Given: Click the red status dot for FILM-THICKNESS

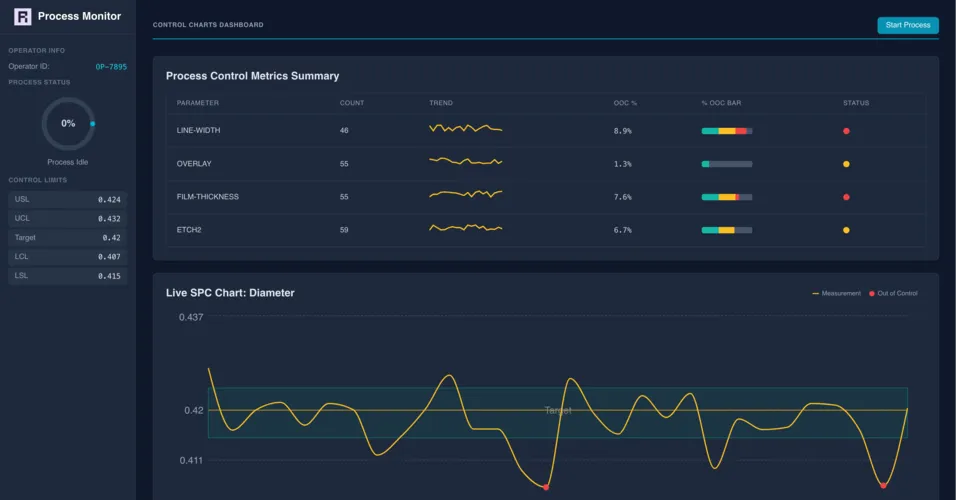Looking at the screenshot, I should pos(846,197).
